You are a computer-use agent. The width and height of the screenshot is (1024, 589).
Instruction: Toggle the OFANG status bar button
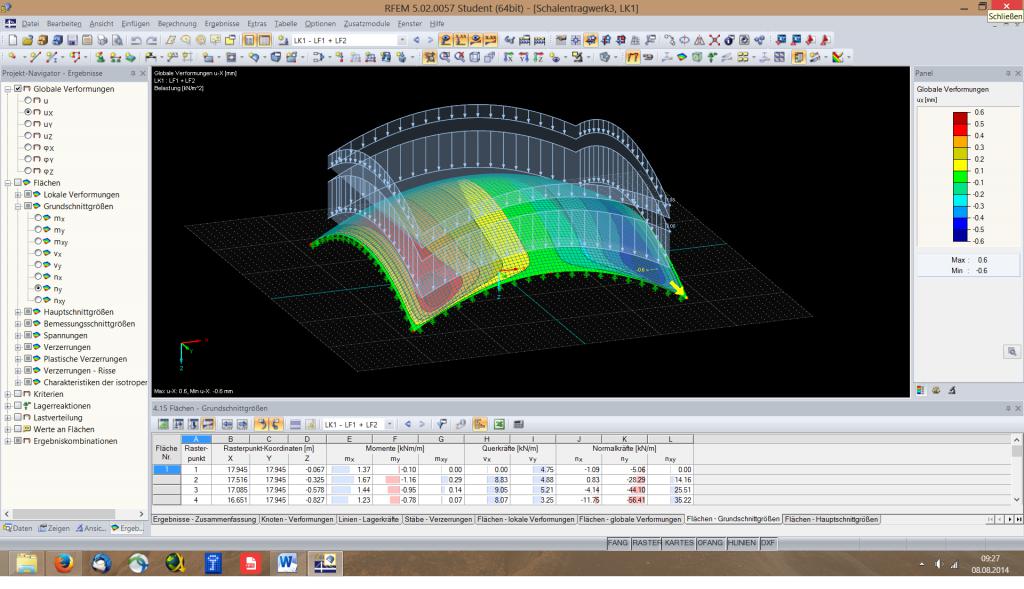pos(710,543)
